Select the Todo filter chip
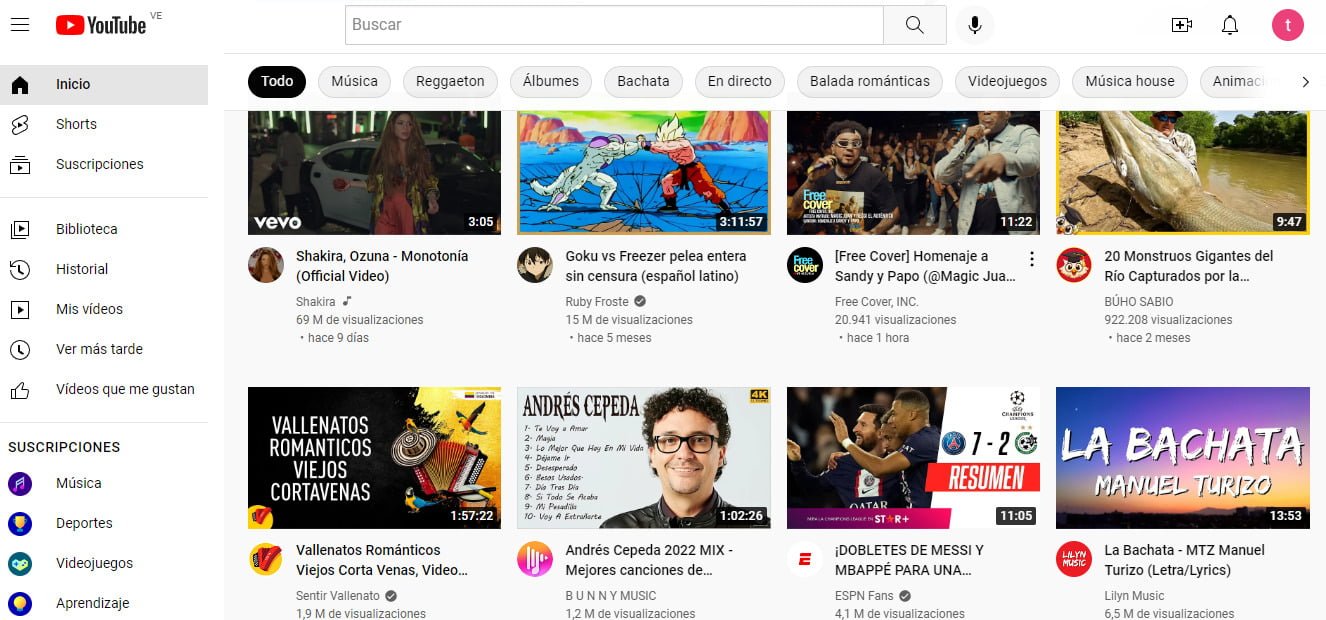The height and width of the screenshot is (620, 1326). click(x=277, y=82)
